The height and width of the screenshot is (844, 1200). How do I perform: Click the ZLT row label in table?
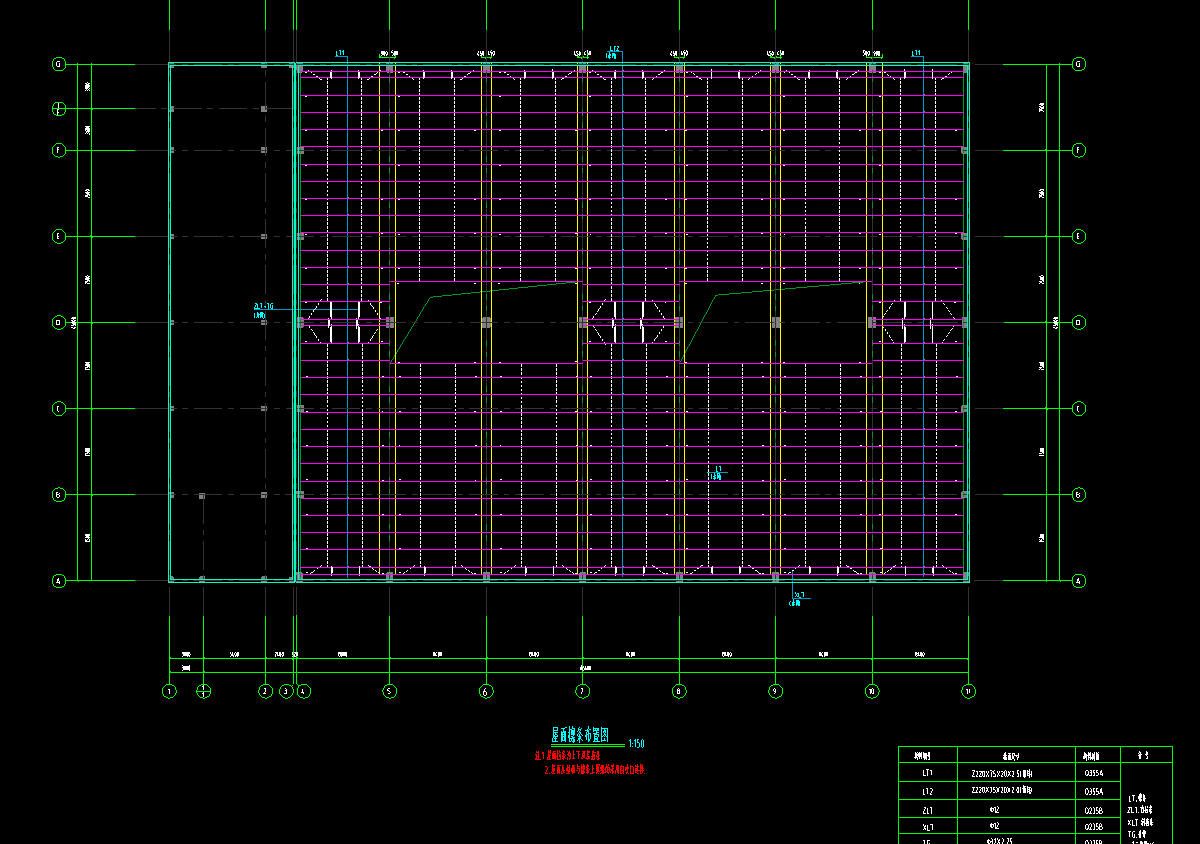[x=928, y=810]
